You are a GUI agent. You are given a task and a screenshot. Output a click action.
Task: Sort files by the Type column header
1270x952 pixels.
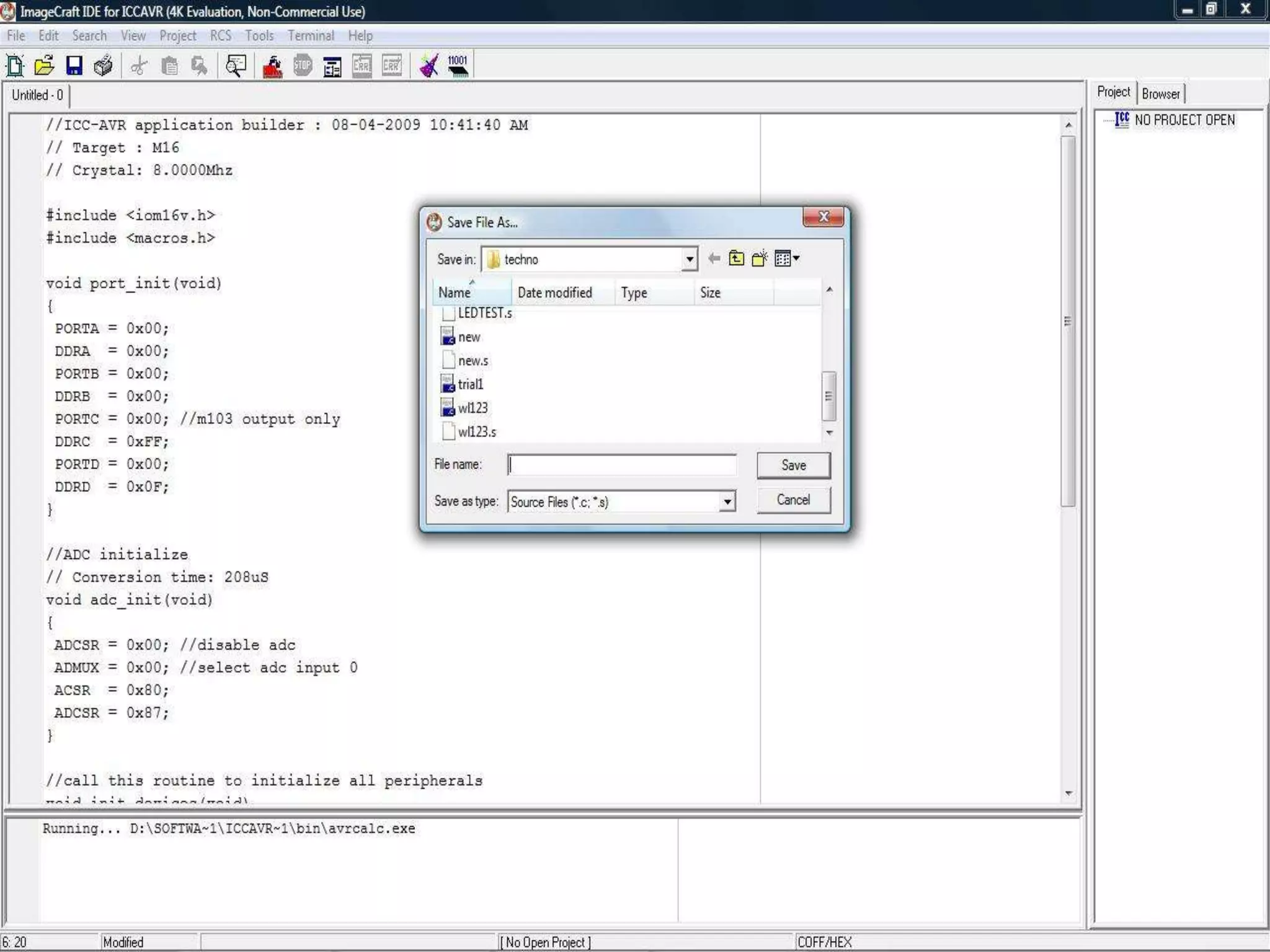655,292
